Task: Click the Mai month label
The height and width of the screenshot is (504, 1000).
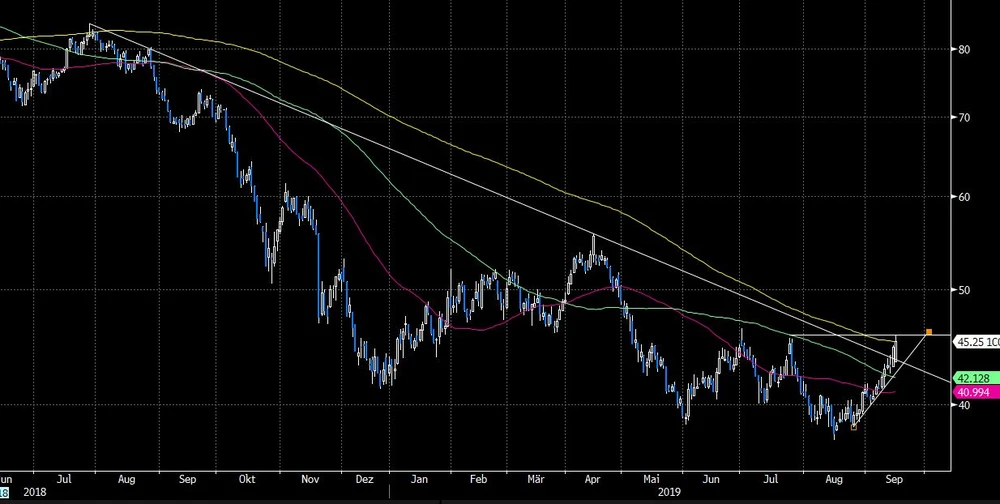Action: 651,480
